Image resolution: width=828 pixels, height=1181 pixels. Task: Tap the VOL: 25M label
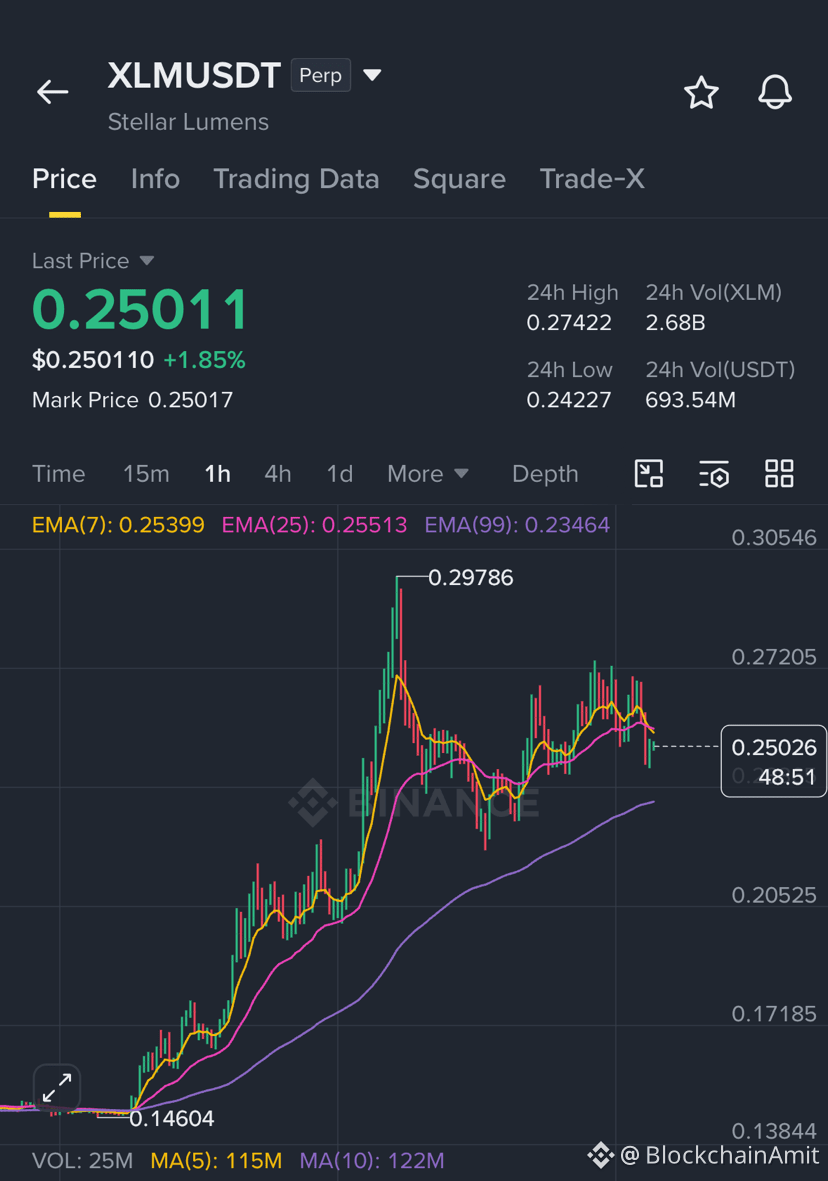point(82,1161)
